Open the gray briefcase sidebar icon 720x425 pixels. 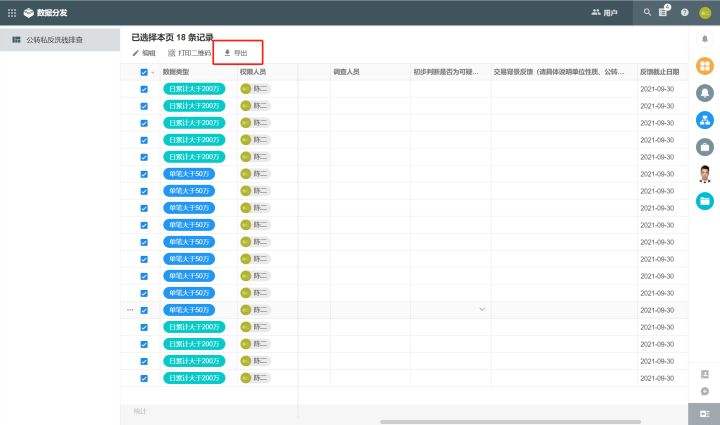705,147
